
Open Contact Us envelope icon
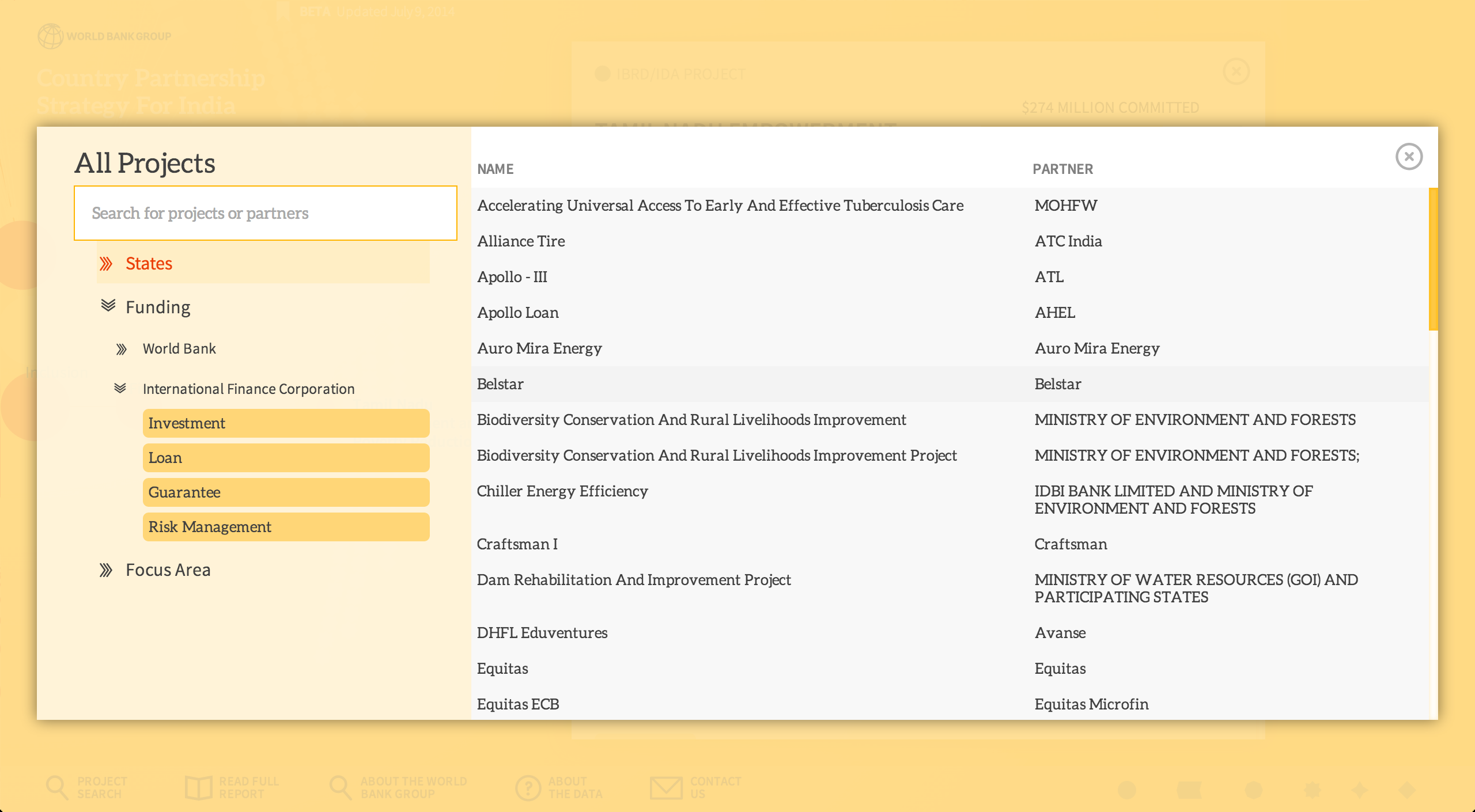666,788
